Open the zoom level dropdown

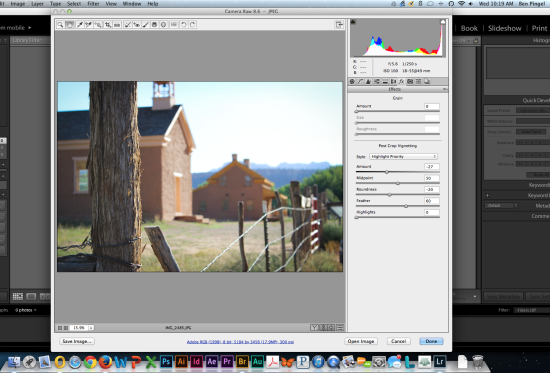(x=91, y=328)
